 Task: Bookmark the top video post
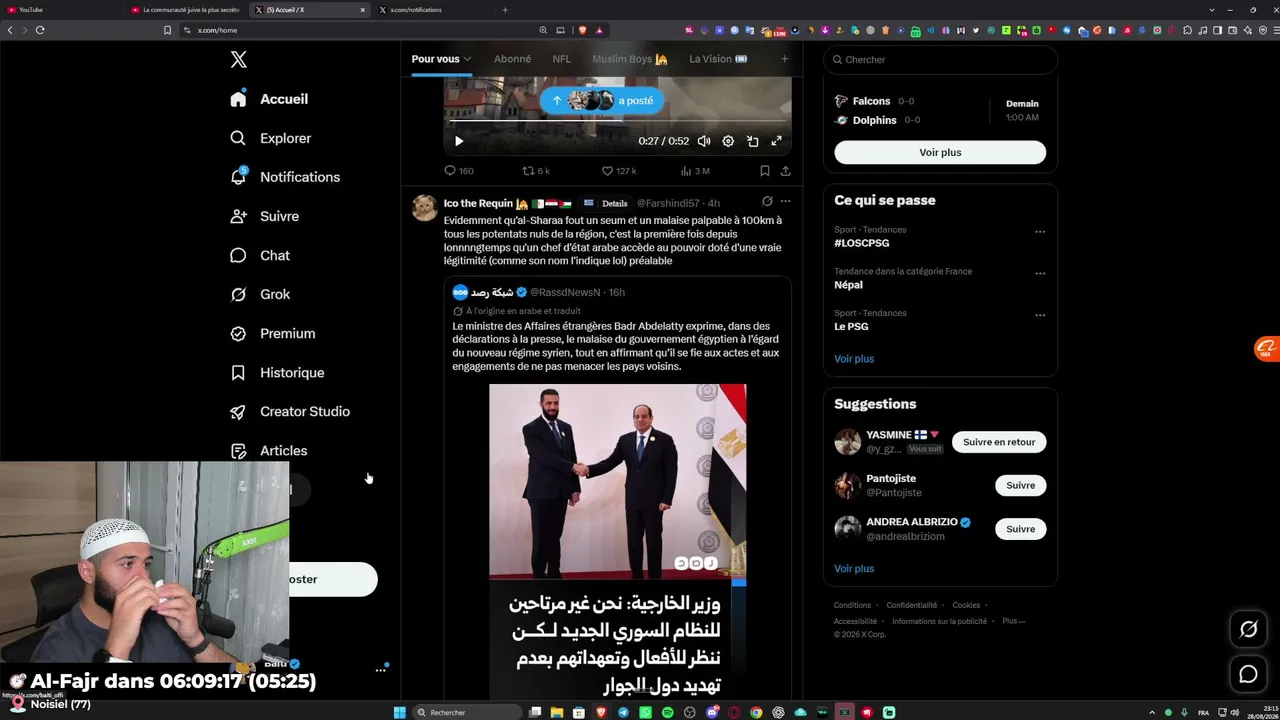(764, 171)
